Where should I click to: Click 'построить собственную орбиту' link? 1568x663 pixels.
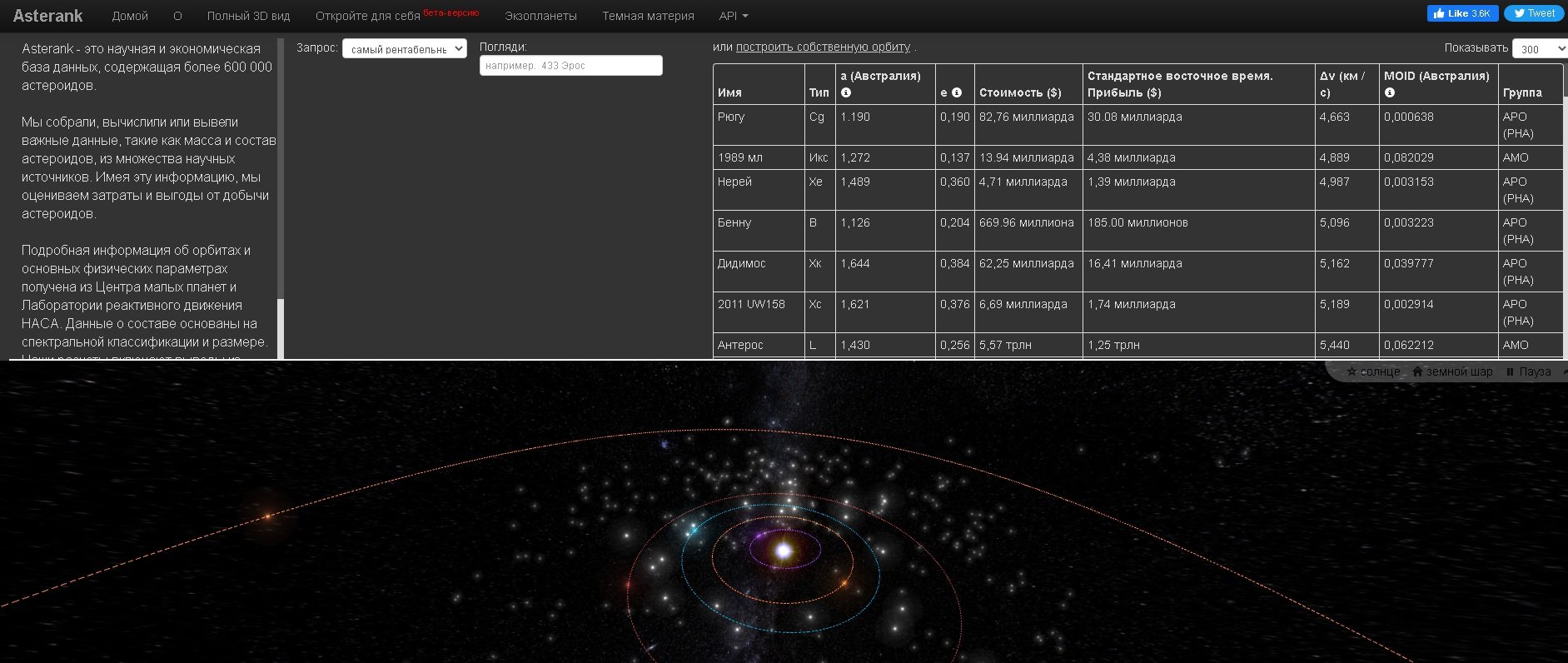coord(823,47)
